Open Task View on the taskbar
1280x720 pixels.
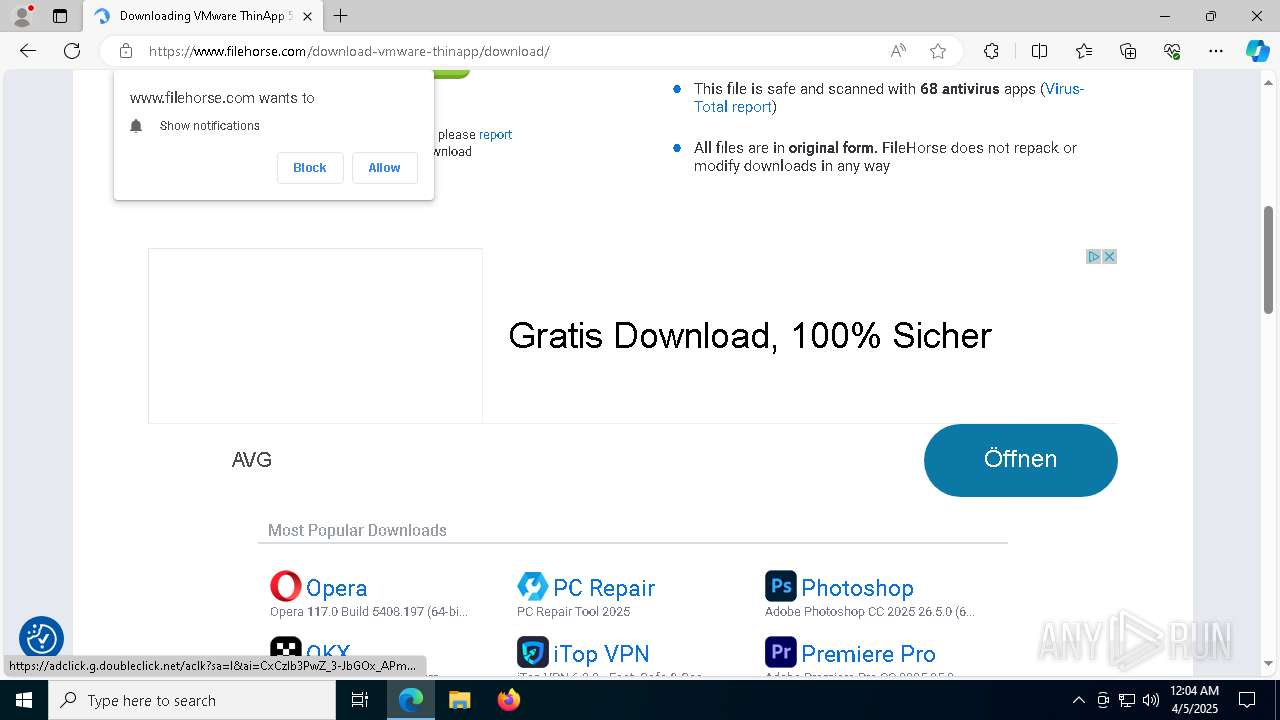click(361, 700)
